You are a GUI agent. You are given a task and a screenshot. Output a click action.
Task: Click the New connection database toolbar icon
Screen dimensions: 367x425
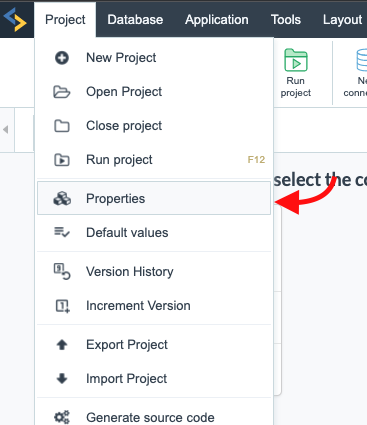click(x=361, y=60)
